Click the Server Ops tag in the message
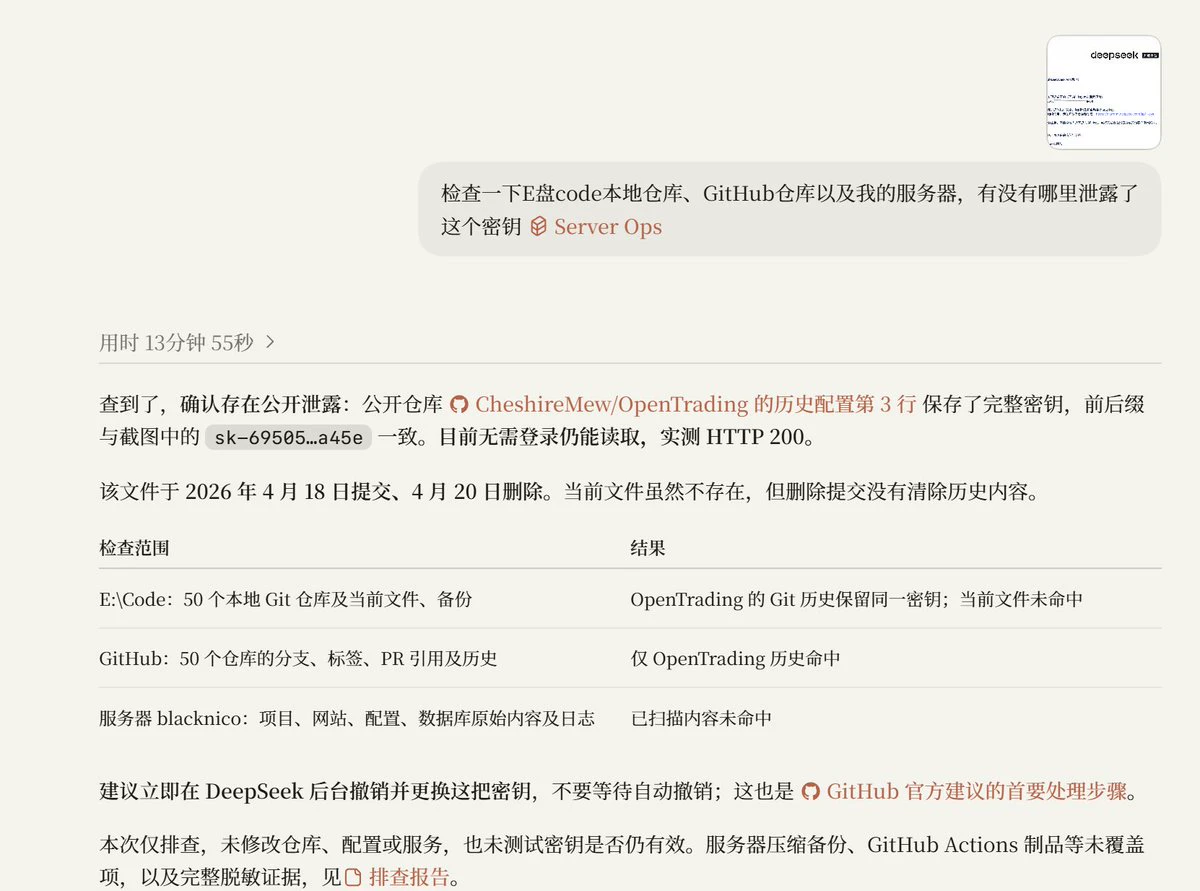The image size is (1200, 891). [x=596, y=227]
